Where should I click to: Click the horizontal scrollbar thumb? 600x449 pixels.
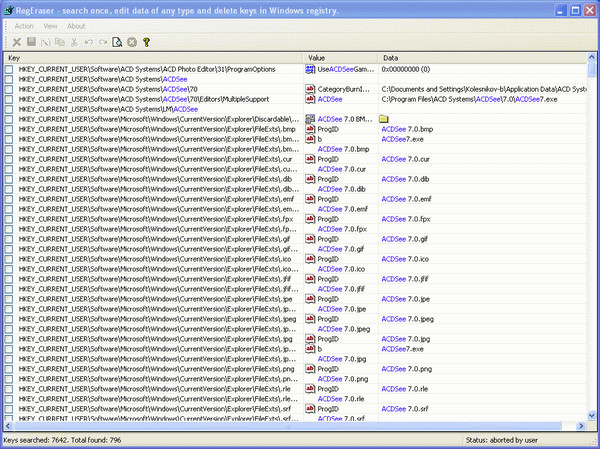(x=287, y=426)
